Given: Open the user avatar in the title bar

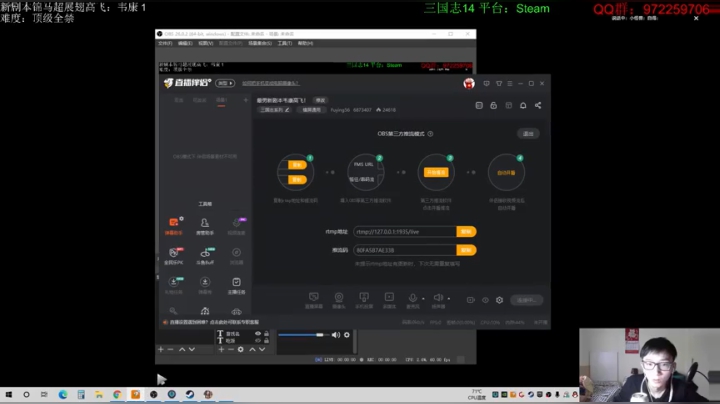Looking at the screenshot, I should click(469, 84).
